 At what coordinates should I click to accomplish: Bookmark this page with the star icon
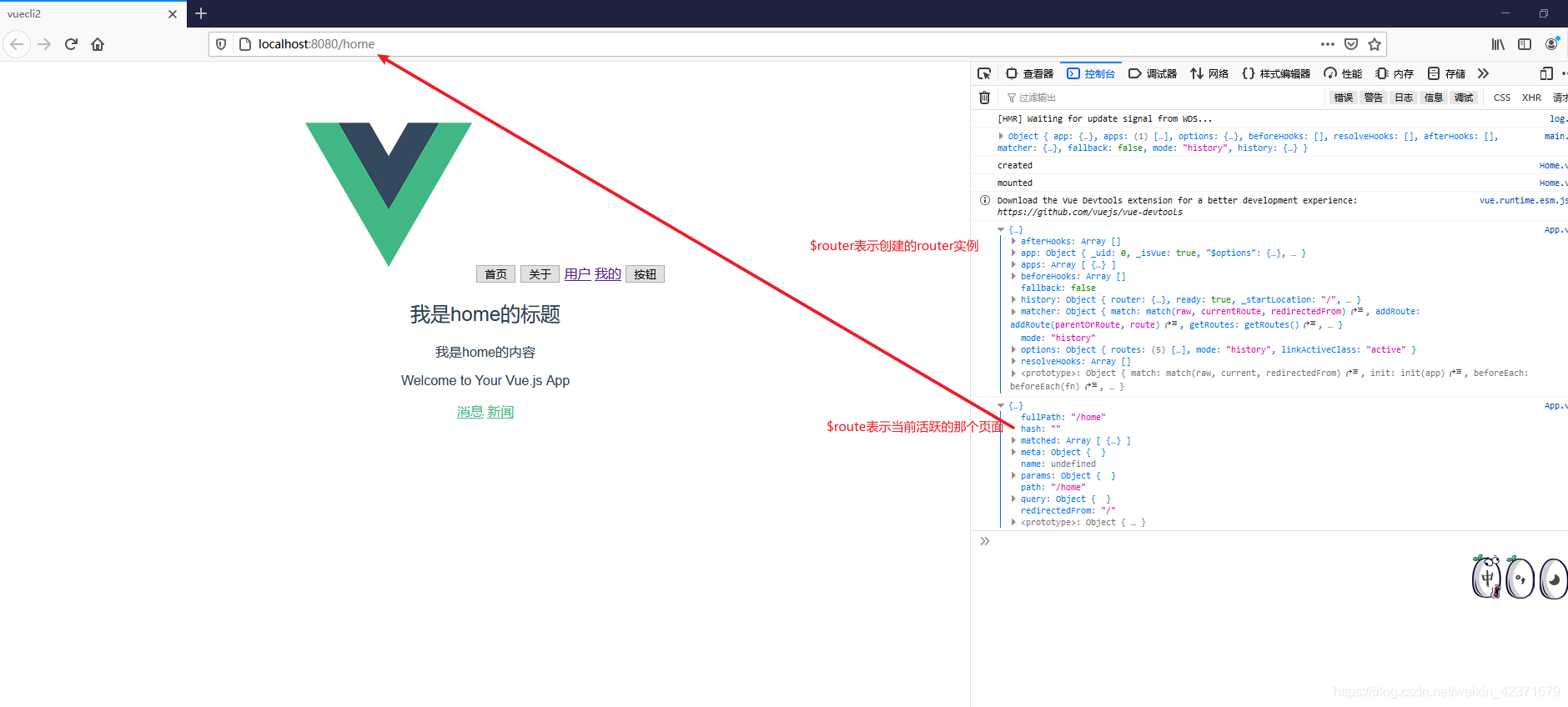click(x=1375, y=44)
